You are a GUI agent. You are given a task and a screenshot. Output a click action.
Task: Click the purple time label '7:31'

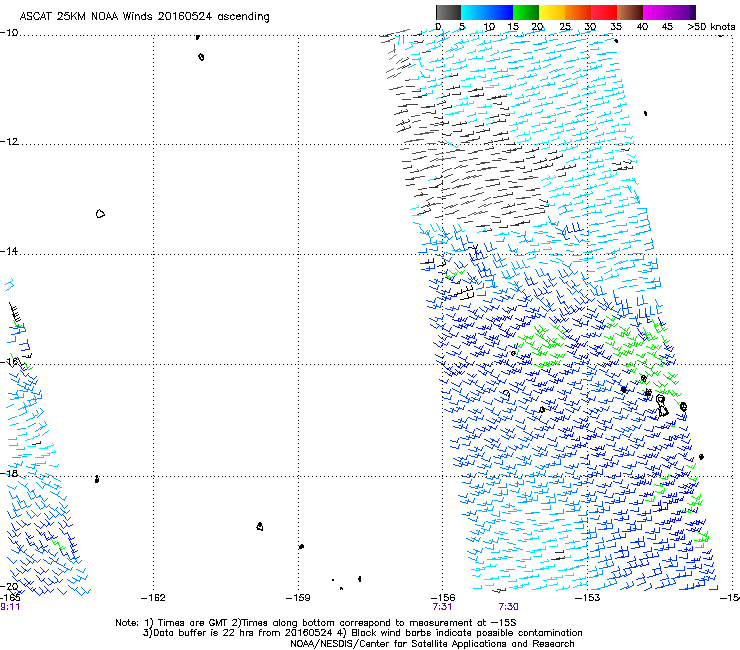[442, 607]
